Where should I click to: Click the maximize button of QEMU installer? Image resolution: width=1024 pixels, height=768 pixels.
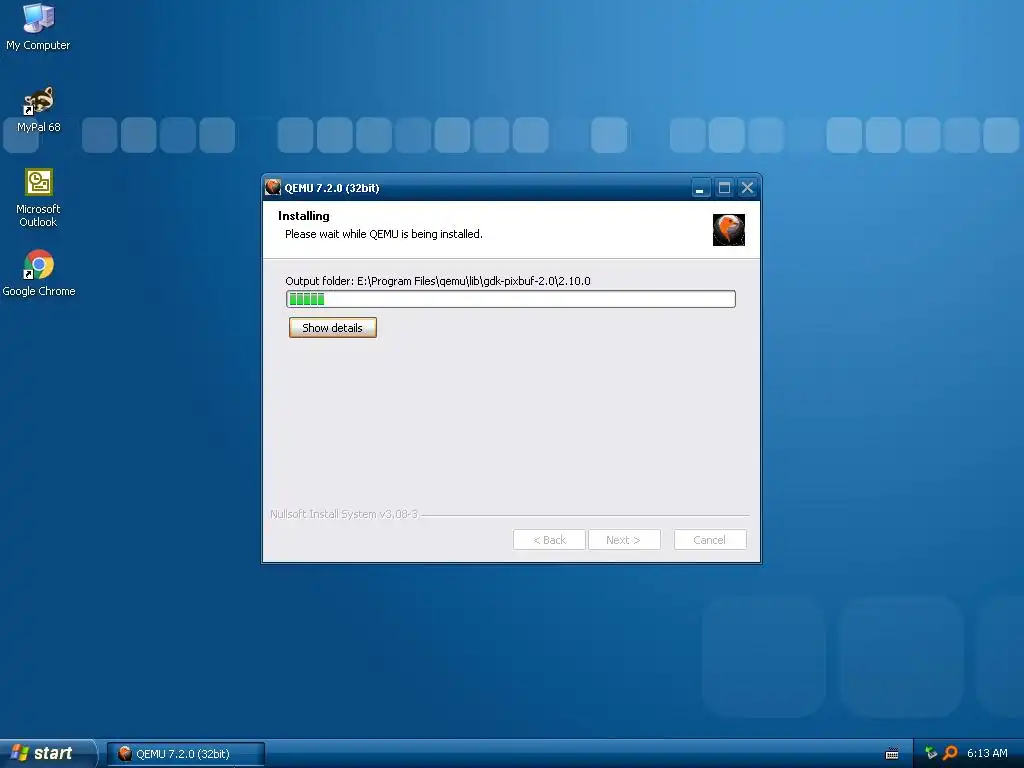724,188
